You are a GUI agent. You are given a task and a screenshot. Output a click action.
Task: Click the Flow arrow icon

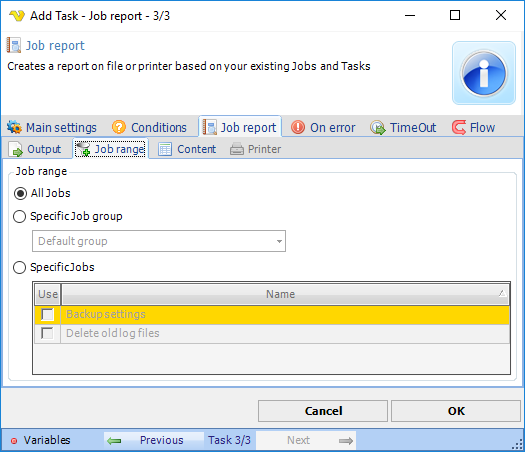(x=459, y=127)
